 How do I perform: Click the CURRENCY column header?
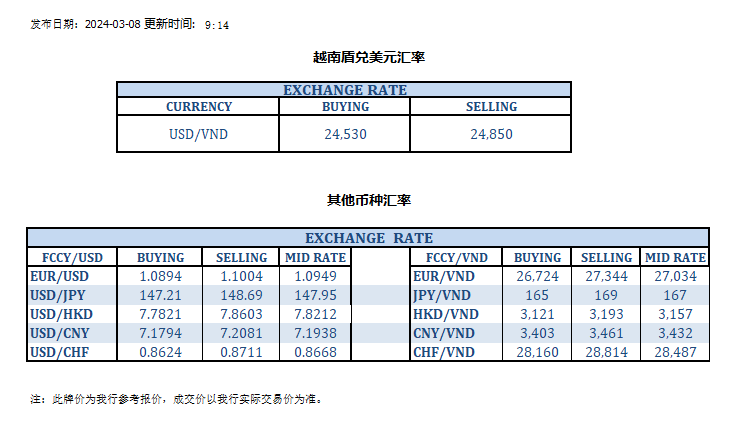[x=199, y=107]
